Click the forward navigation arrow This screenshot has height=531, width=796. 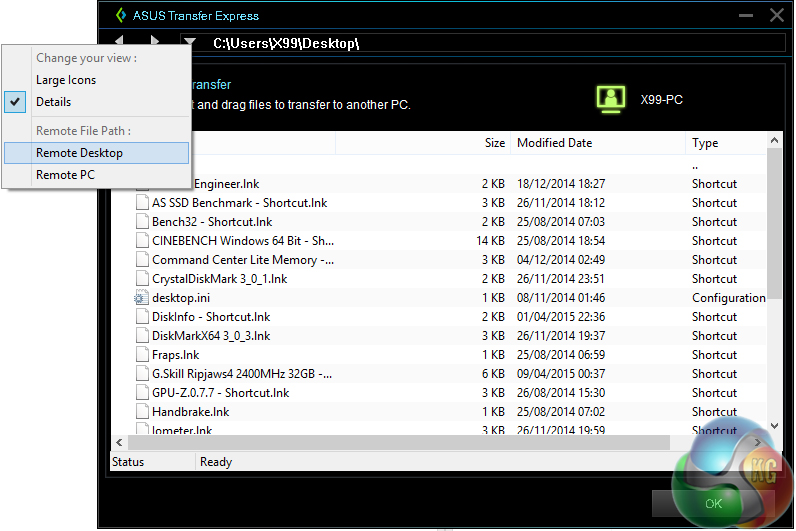pyautogui.click(x=155, y=41)
